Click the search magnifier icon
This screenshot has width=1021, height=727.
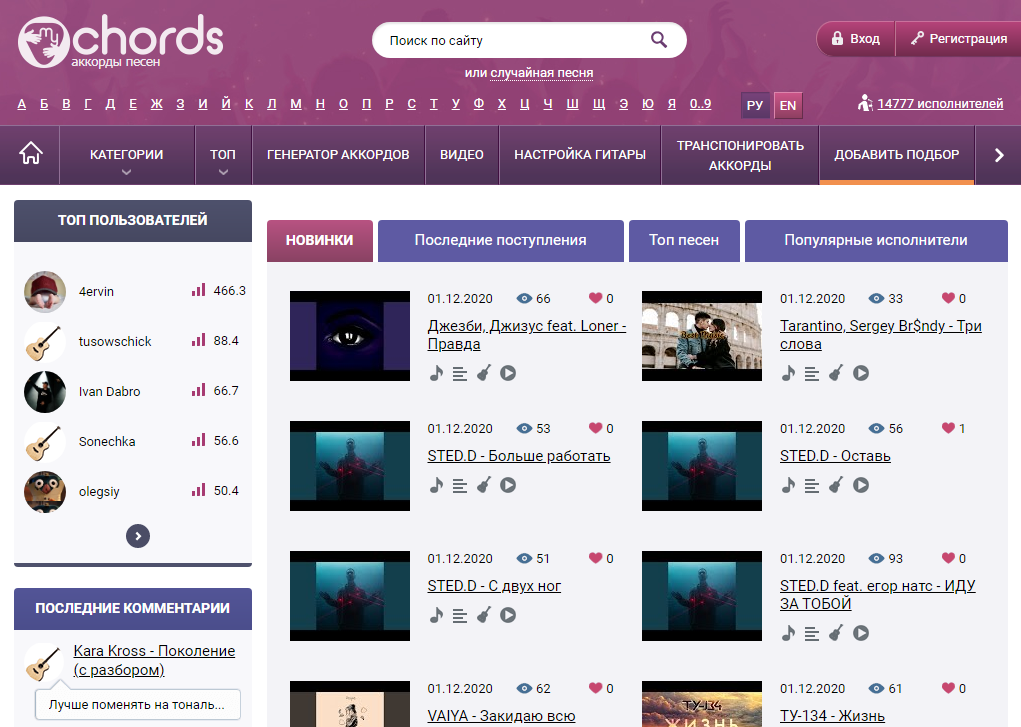tap(658, 40)
